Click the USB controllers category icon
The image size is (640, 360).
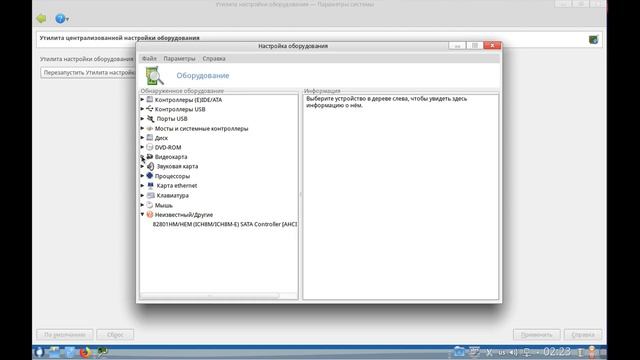coord(150,109)
